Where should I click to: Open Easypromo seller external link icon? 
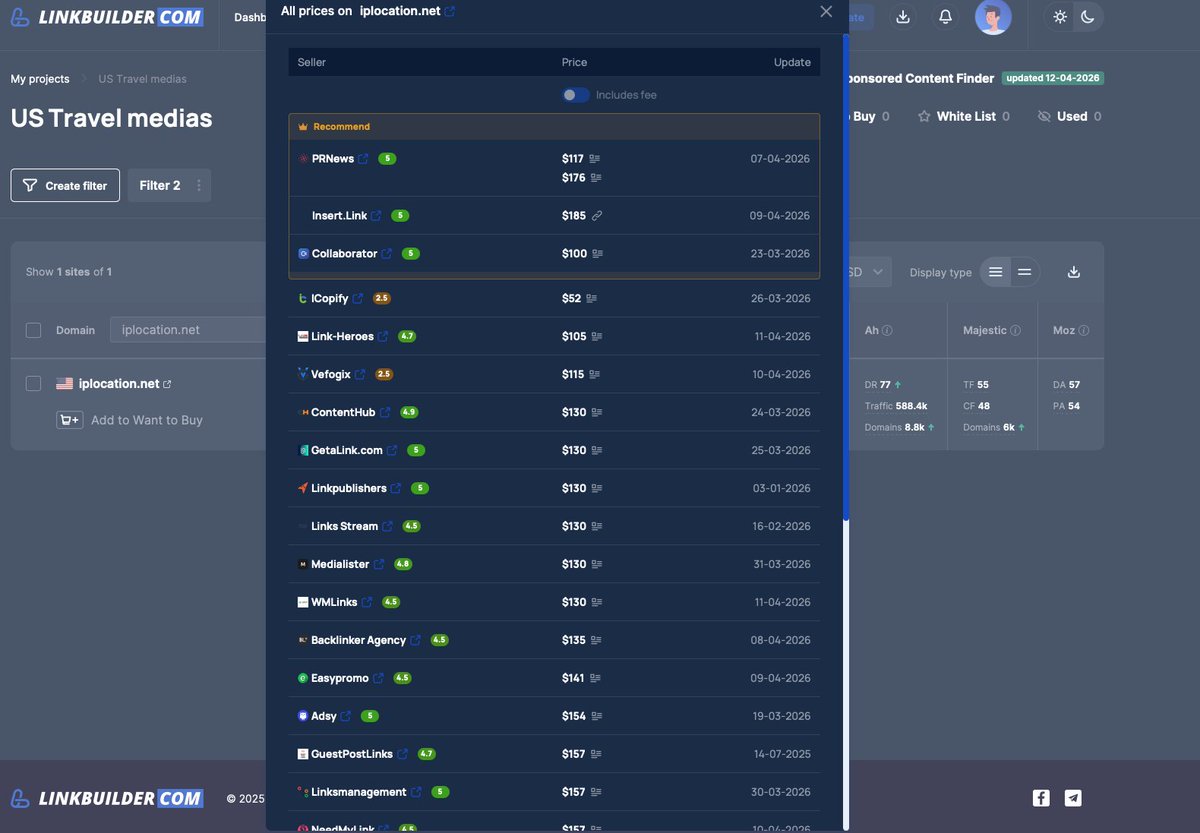378,679
